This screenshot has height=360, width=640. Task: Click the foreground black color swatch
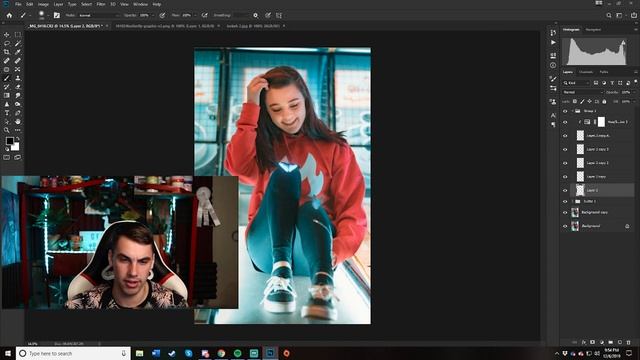pos(9,141)
